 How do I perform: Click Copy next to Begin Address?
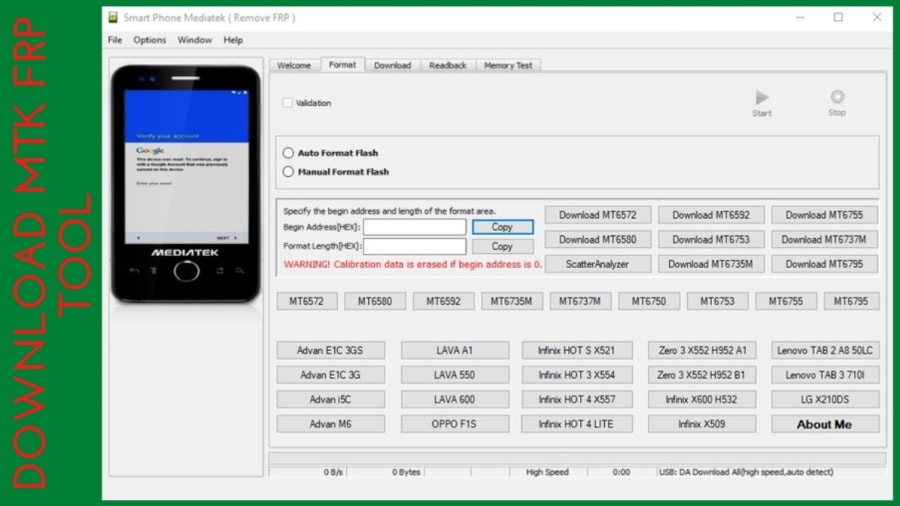point(502,227)
